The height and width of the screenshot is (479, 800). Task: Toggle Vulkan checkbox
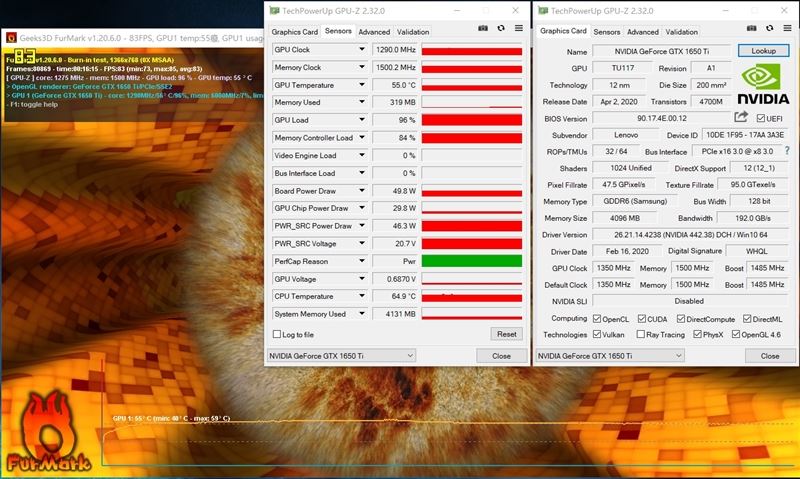pos(597,334)
